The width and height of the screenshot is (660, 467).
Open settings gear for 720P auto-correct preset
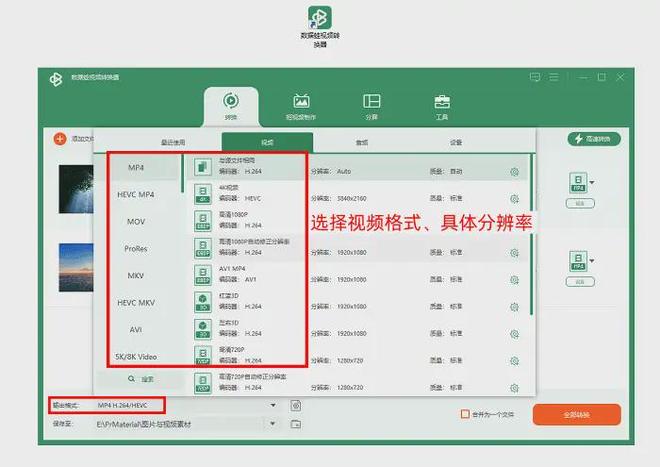click(514, 388)
